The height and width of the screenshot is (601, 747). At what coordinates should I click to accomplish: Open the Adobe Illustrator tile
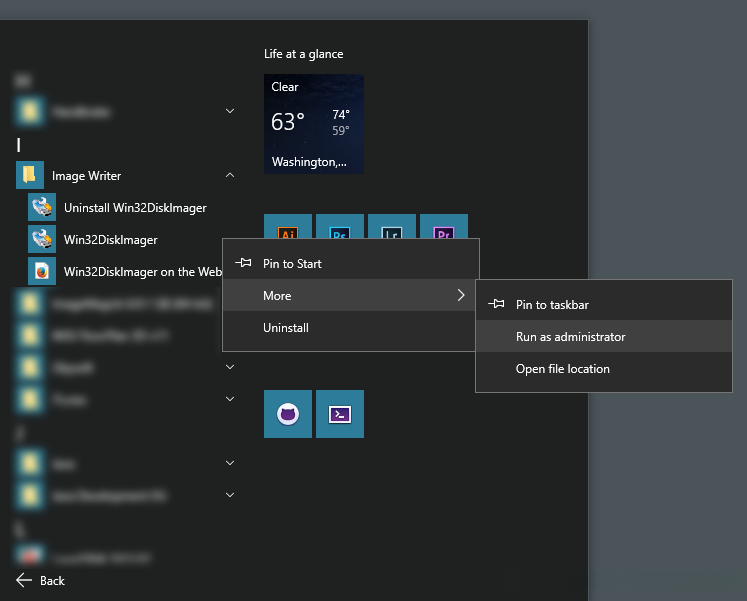click(288, 227)
